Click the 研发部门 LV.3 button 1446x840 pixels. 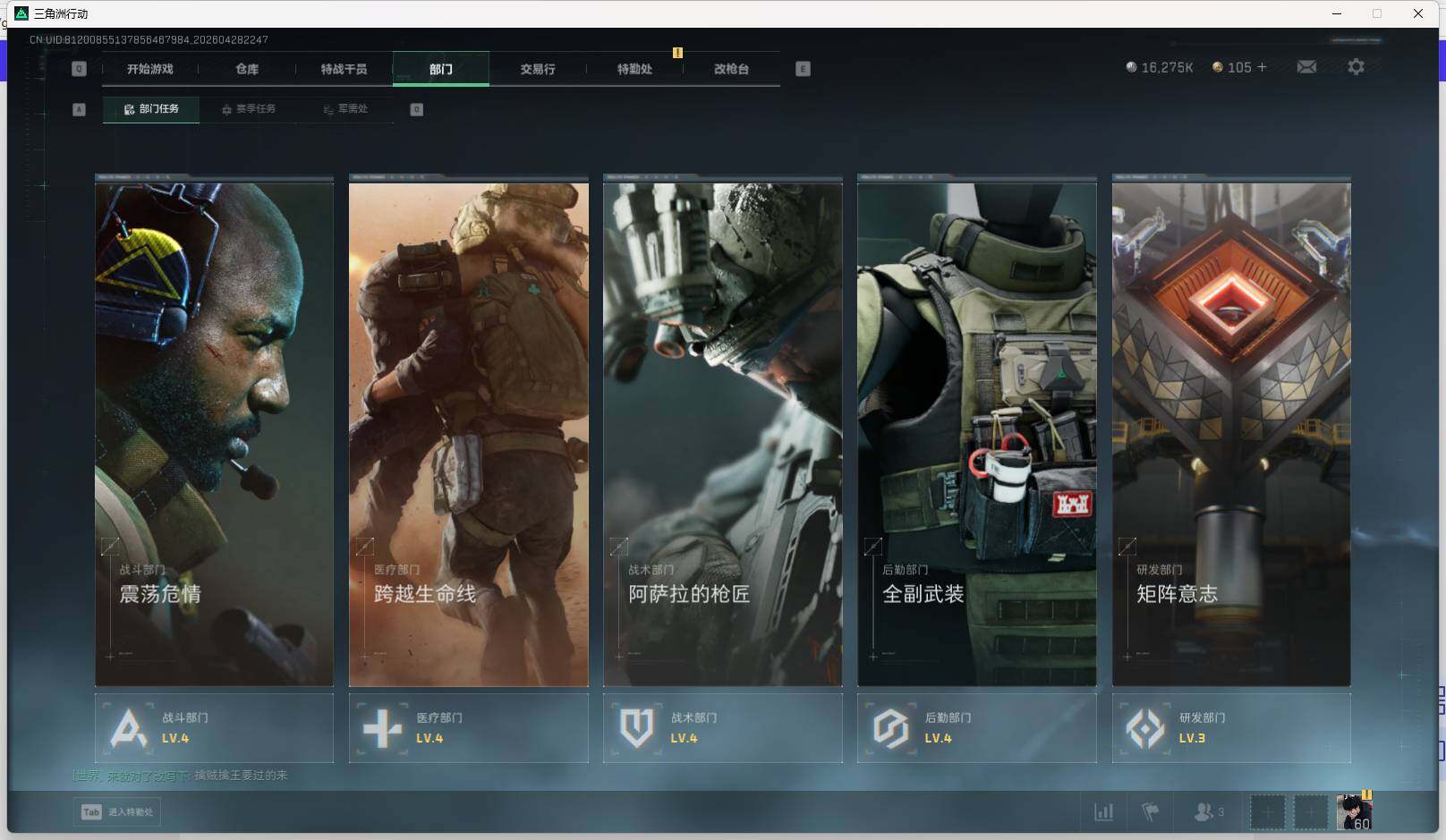point(1231,728)
